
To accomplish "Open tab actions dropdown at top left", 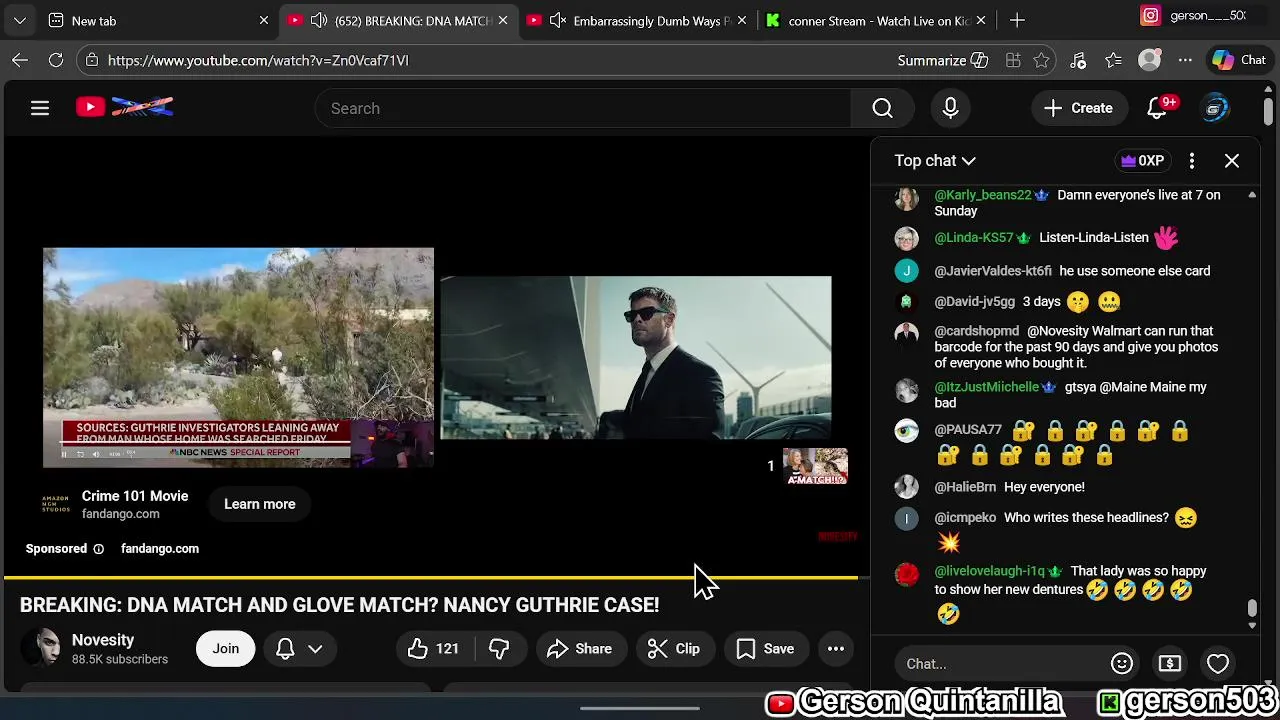I will 20,20.
